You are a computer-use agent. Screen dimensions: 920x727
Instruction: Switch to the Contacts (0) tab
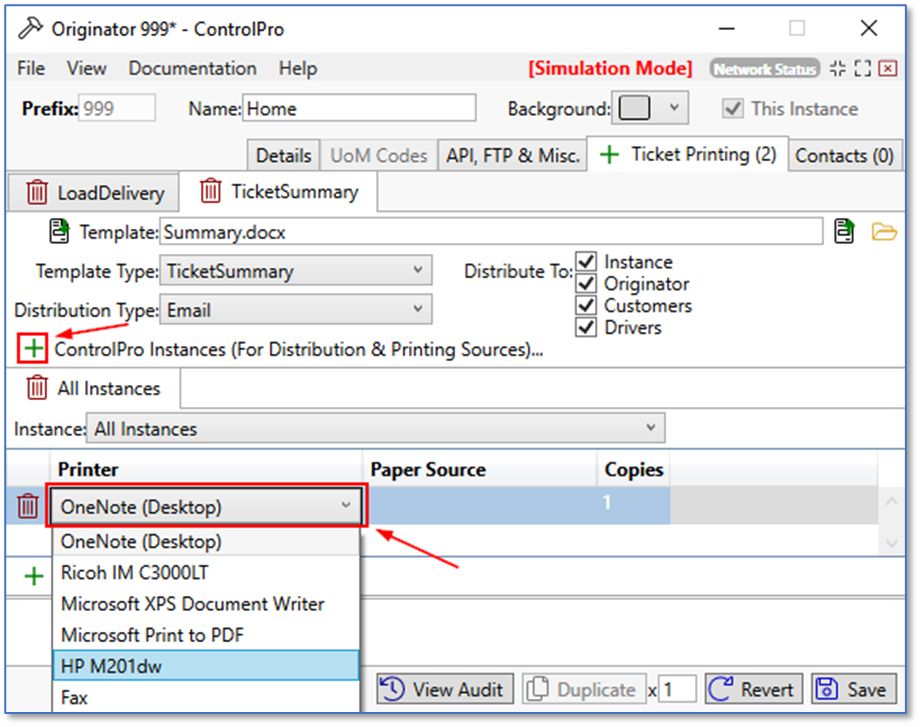(844, 156)
